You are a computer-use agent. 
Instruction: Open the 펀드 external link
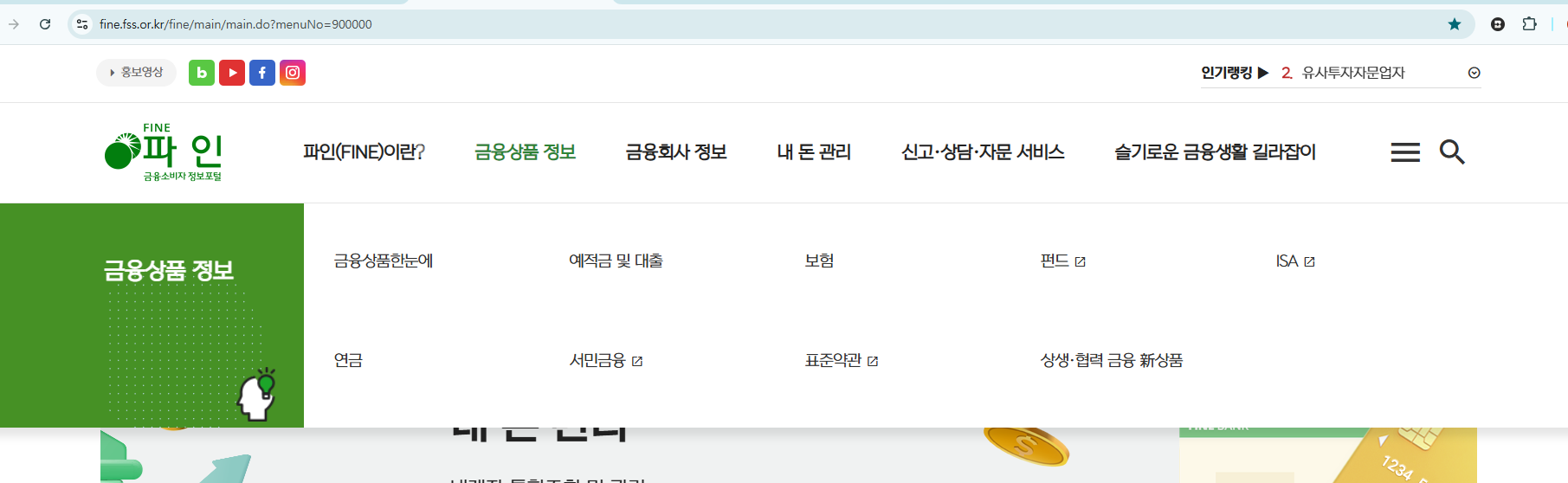click(x=1062, y=261)
